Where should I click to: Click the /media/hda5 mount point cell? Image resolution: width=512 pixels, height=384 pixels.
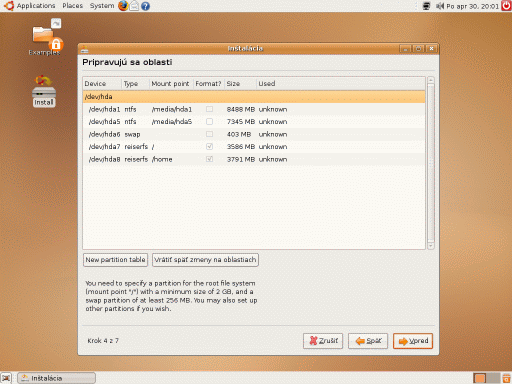tap(172, 122)
